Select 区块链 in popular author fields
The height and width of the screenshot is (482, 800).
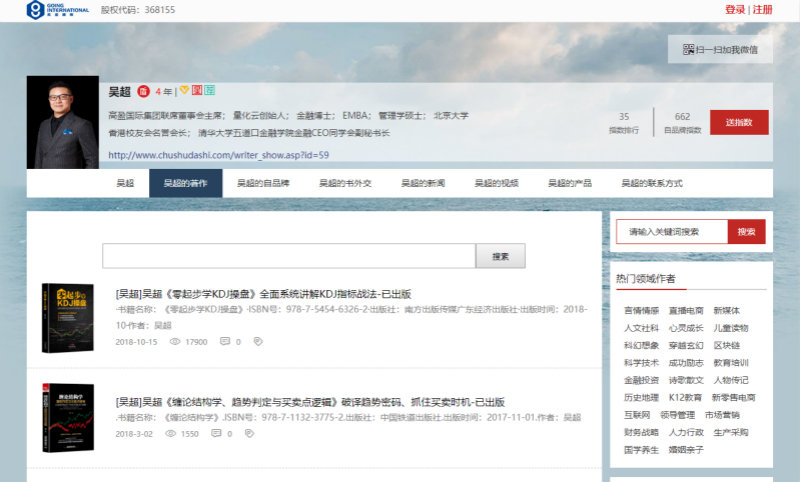click(x=726, y=345)
